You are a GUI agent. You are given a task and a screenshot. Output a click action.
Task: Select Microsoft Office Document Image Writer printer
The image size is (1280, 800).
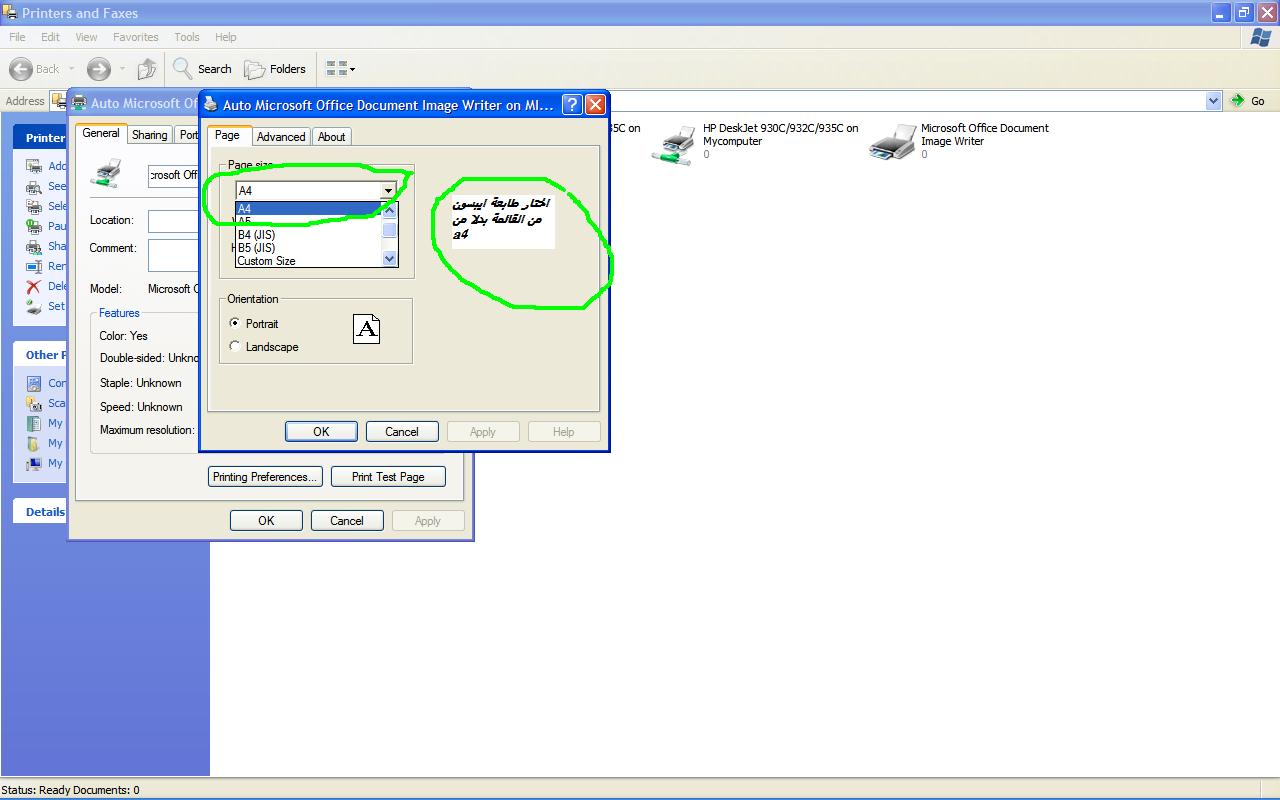point(892,142)
